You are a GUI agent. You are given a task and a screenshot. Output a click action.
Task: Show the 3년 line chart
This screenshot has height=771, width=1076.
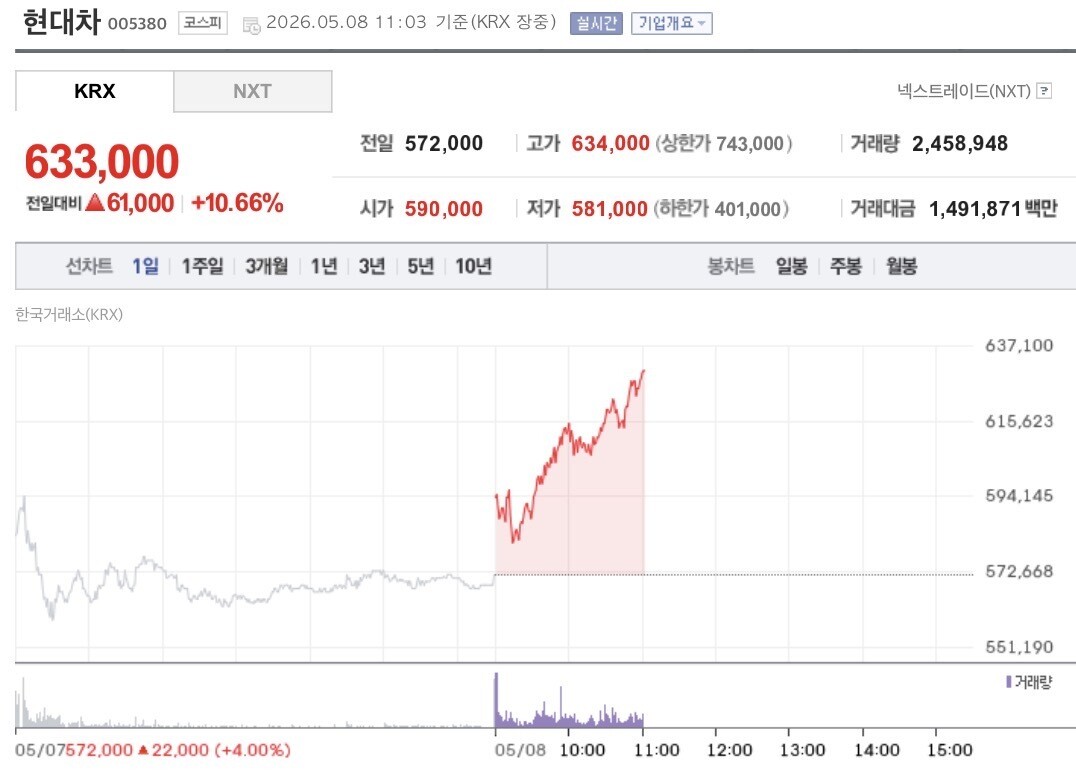tap(372, 265)
